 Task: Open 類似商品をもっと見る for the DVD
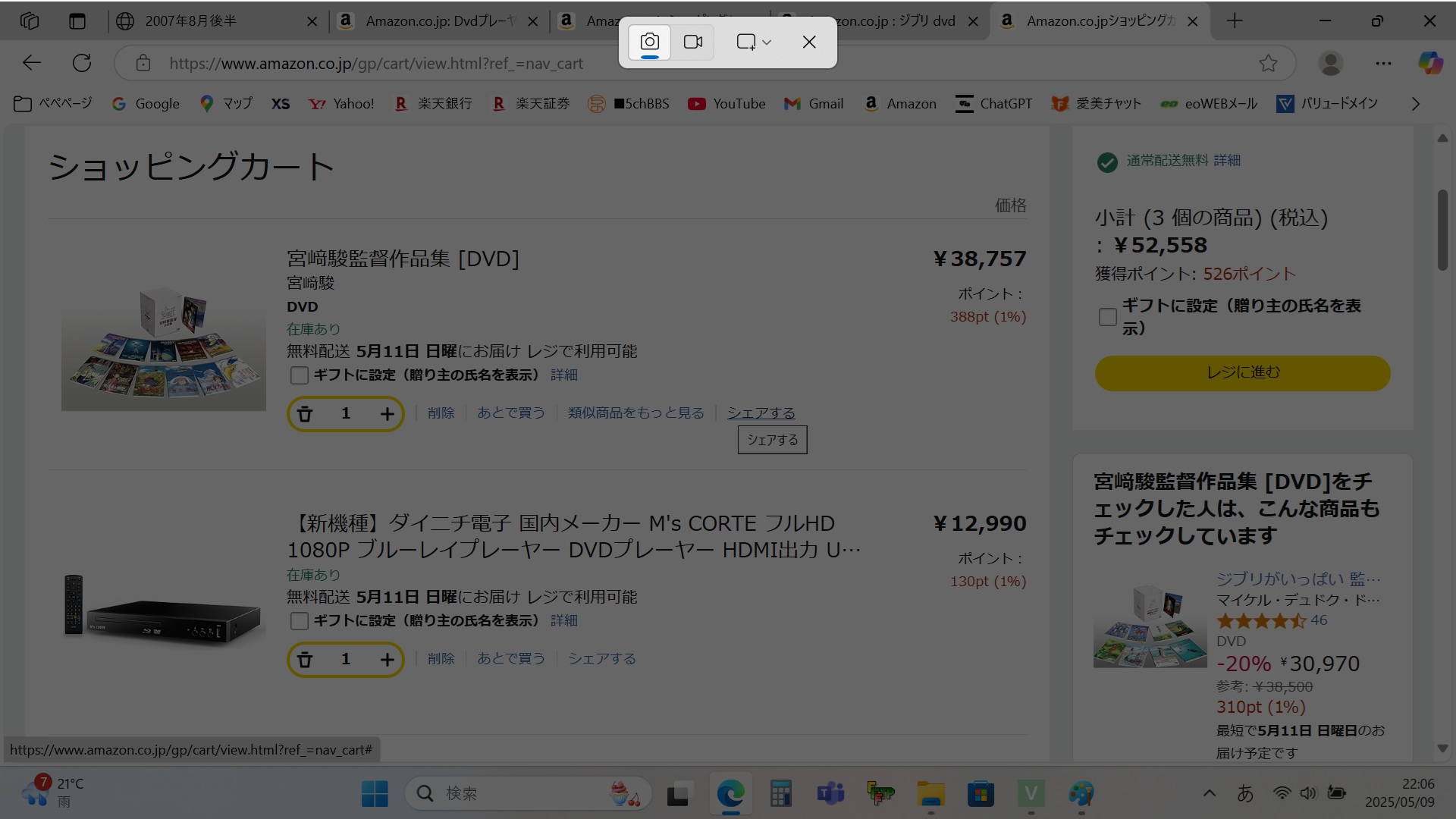click(635, 413)
